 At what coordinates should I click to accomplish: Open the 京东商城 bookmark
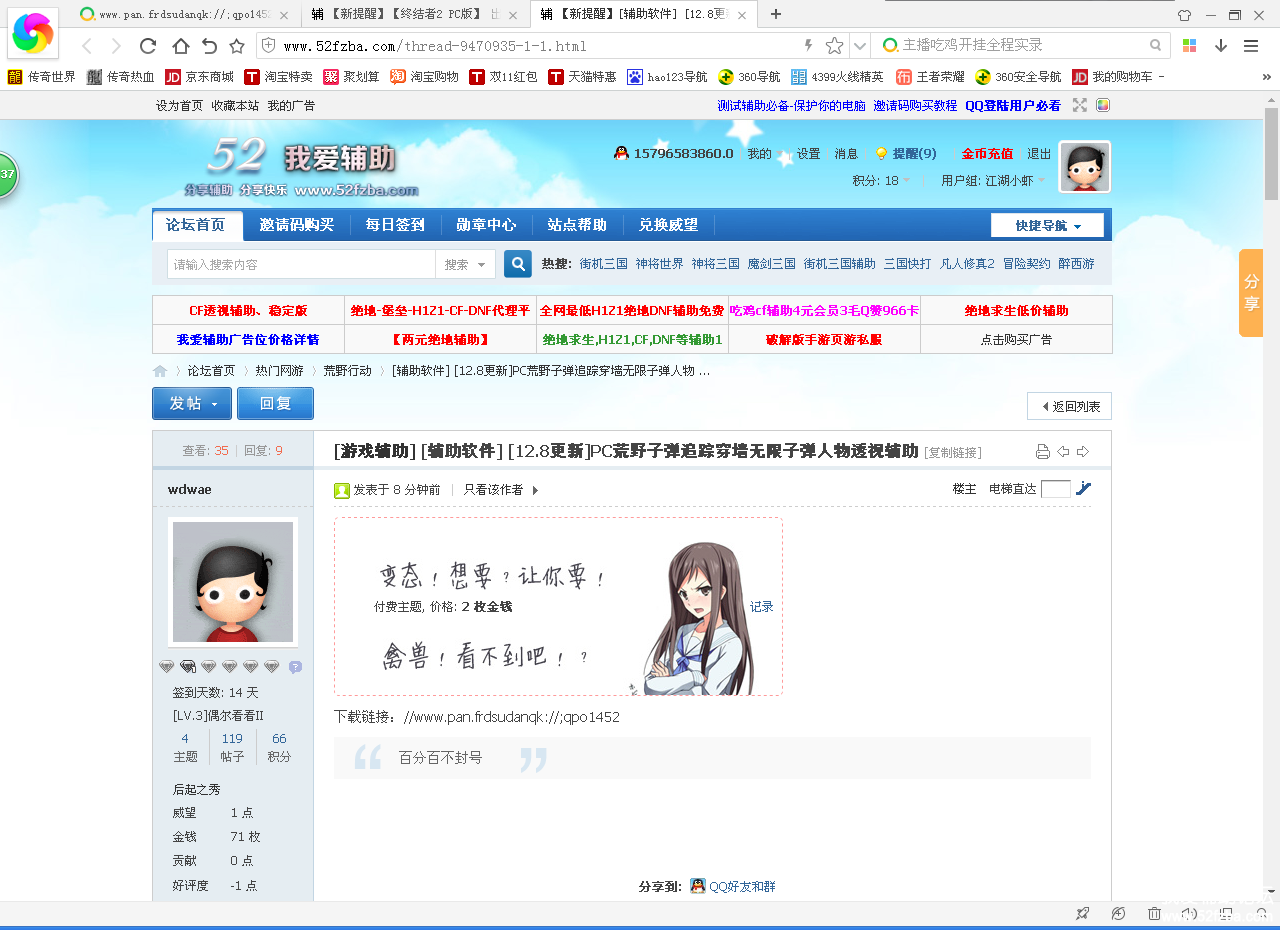200,77
